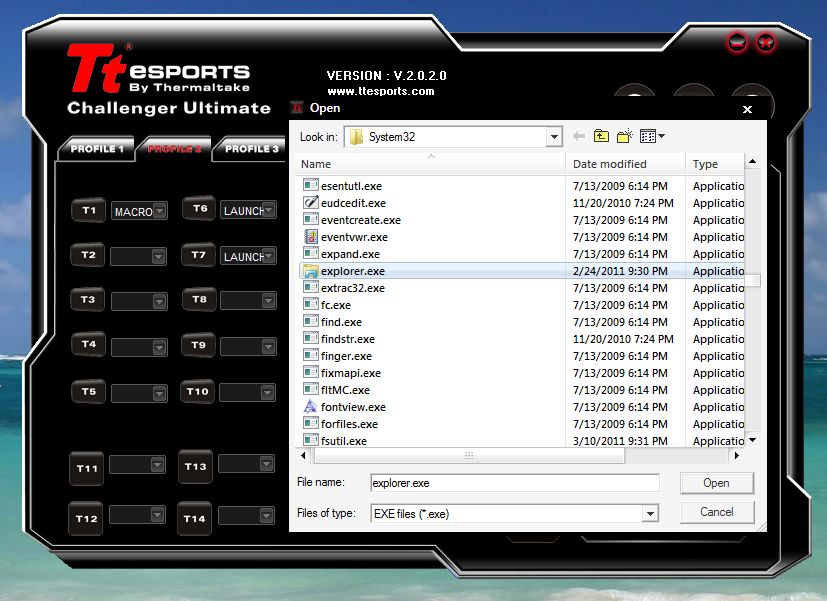This screenshot has height=601, width=827.
Task: Click the T14 macro key button
Action: 194,519
